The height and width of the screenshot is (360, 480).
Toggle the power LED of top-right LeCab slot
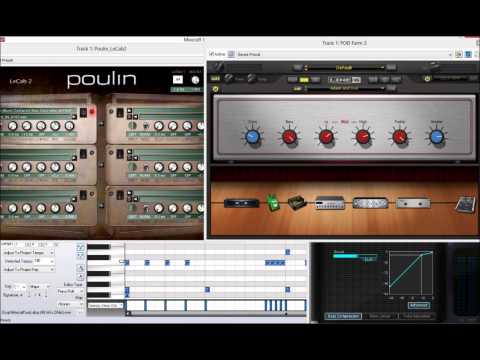111,112
